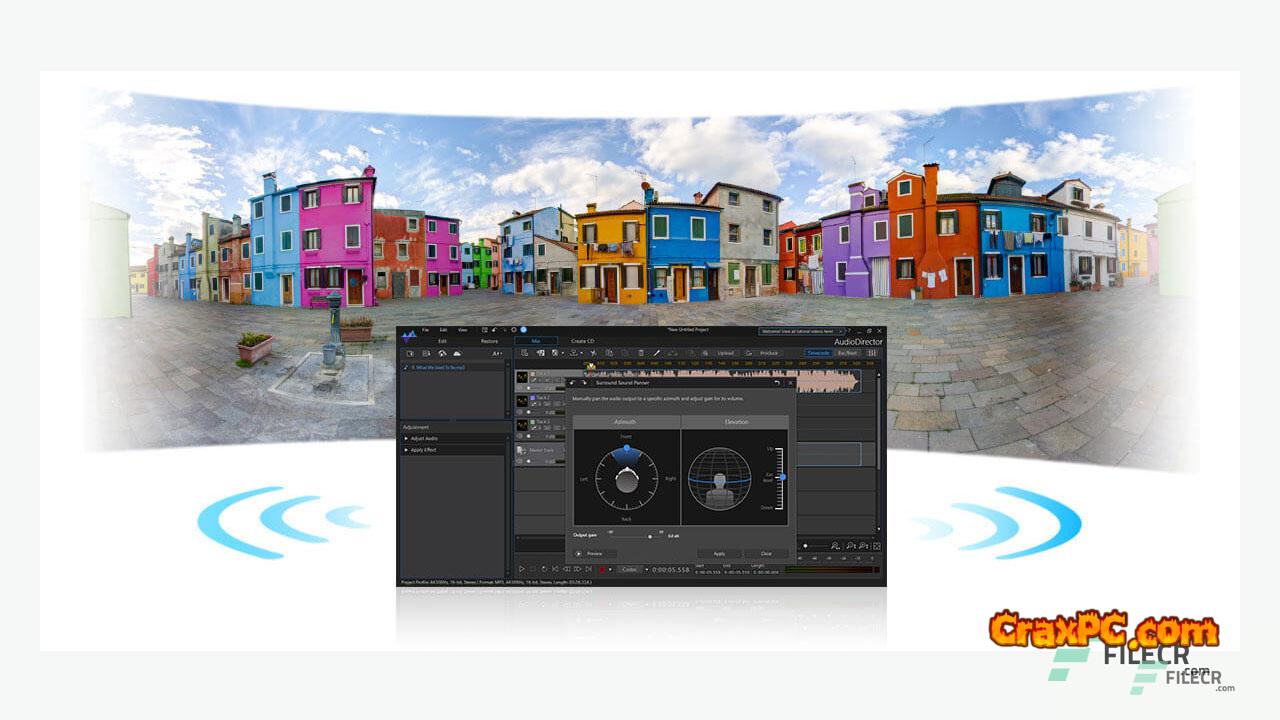Viewport: 1280px width, 720px height.
Task: Click the Azimuth dial handle at Front
Action: pos(627,450)
